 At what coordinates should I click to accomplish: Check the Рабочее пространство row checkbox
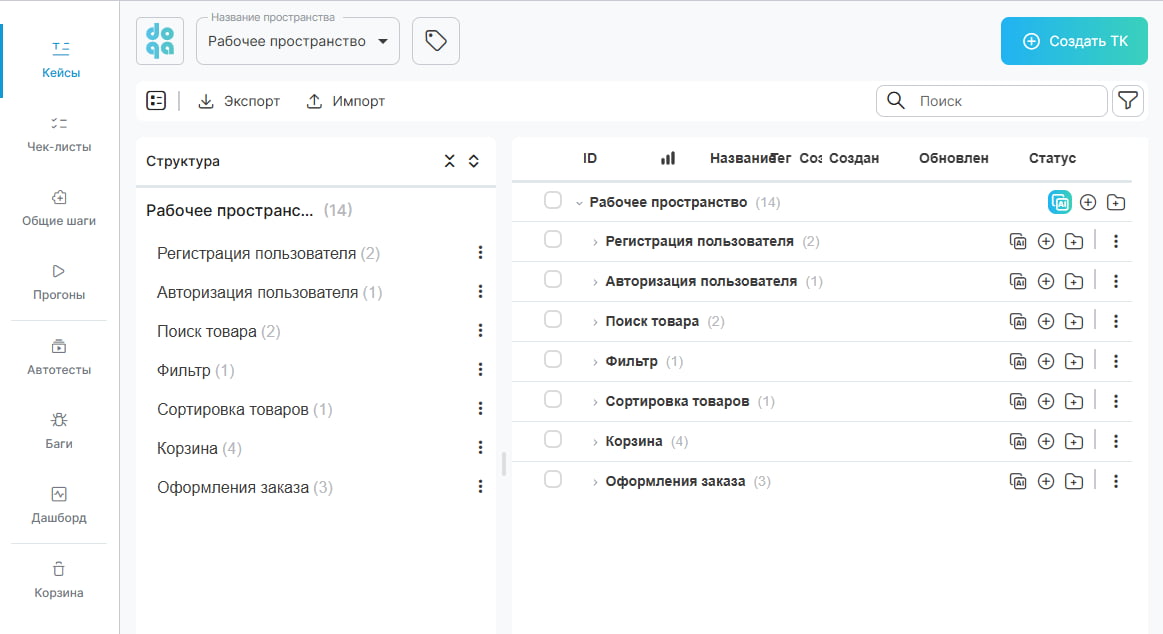click(x=553, y=200)
